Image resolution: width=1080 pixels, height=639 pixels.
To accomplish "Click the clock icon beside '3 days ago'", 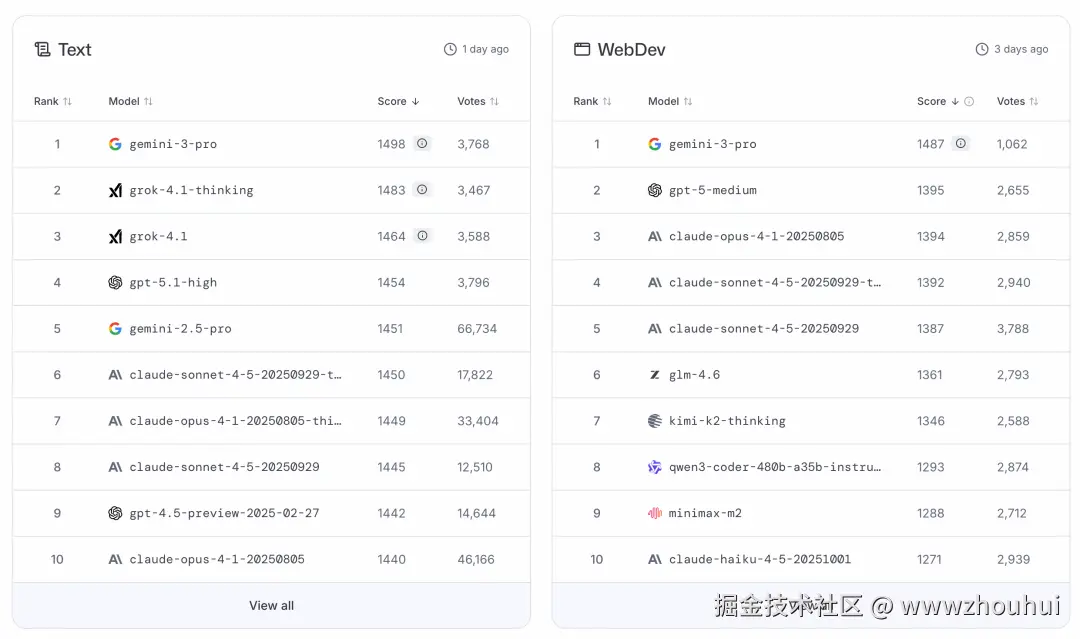I will [982, 49].
